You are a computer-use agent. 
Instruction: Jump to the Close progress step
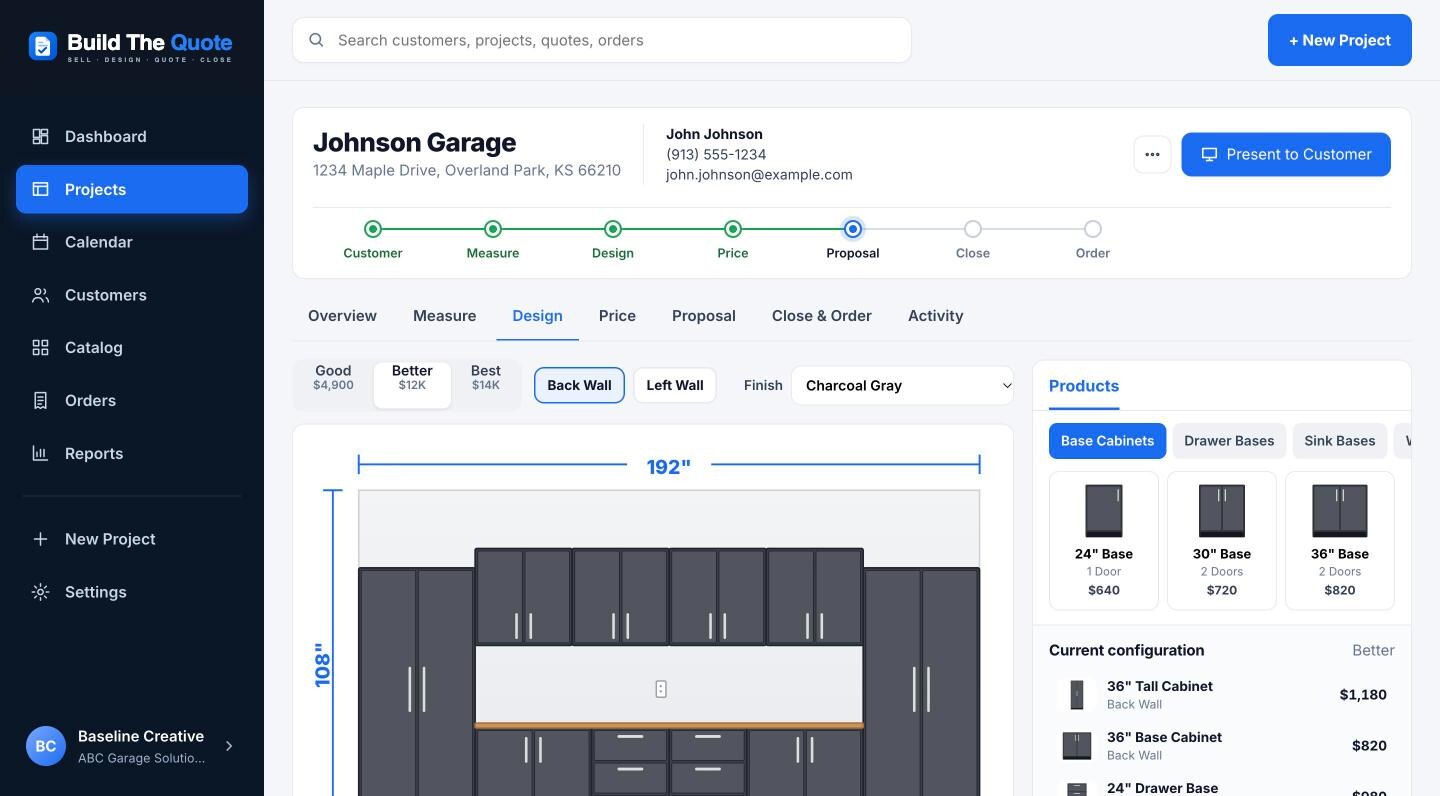pyautogui.click(x=973, y=240)
